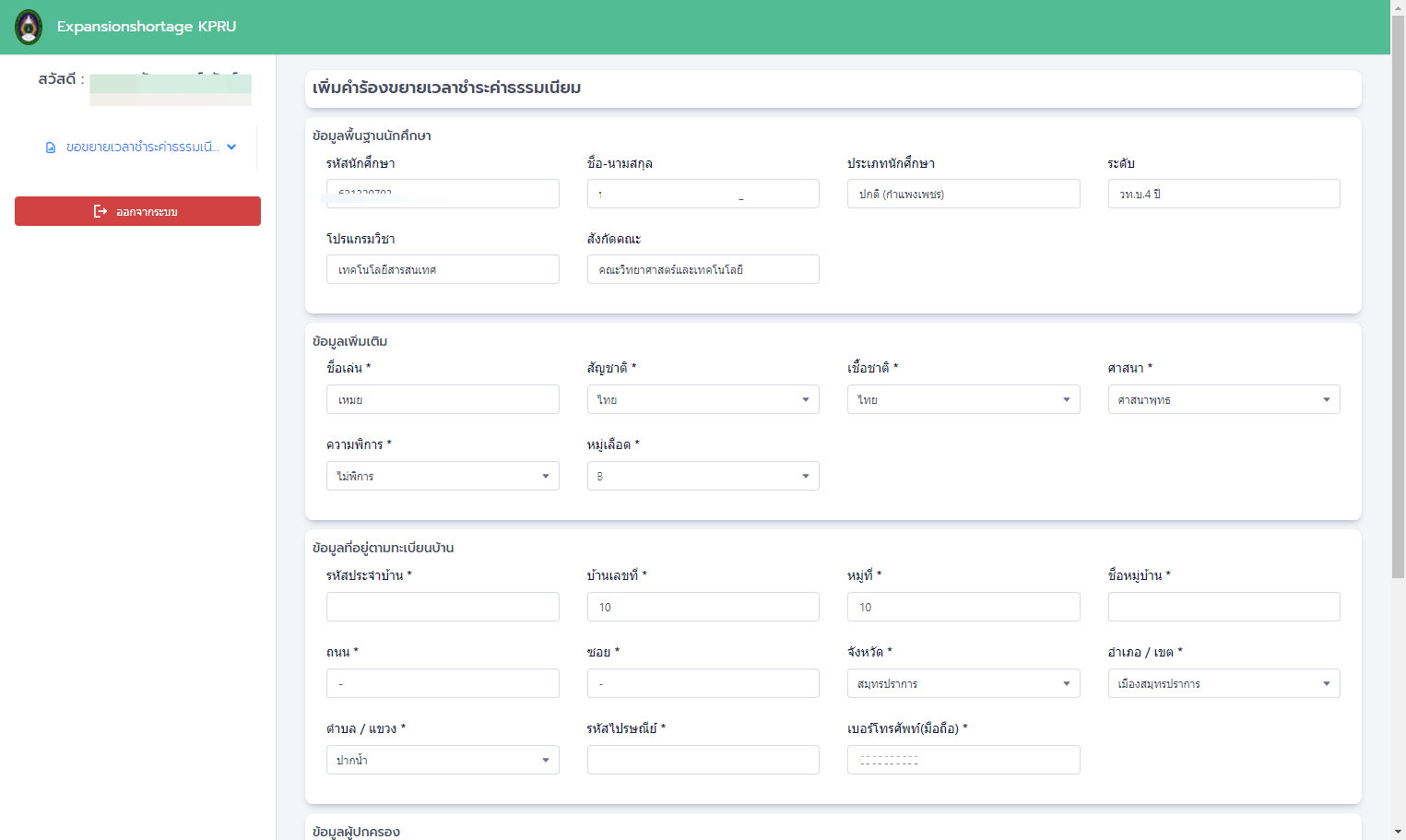Click the ชื่อเล่น nickname input field

443,399
